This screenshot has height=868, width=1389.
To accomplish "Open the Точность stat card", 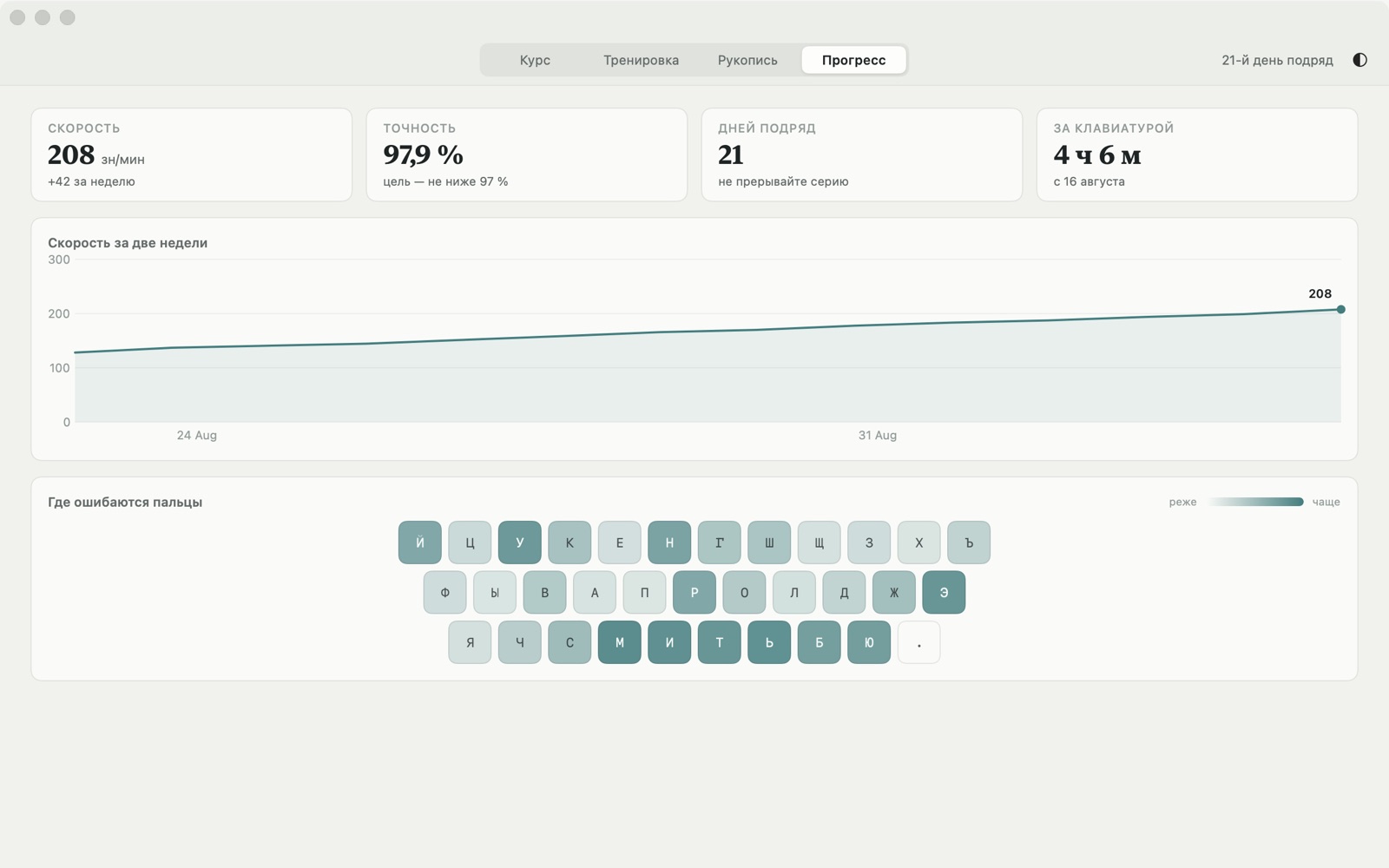I will (527, 155).
